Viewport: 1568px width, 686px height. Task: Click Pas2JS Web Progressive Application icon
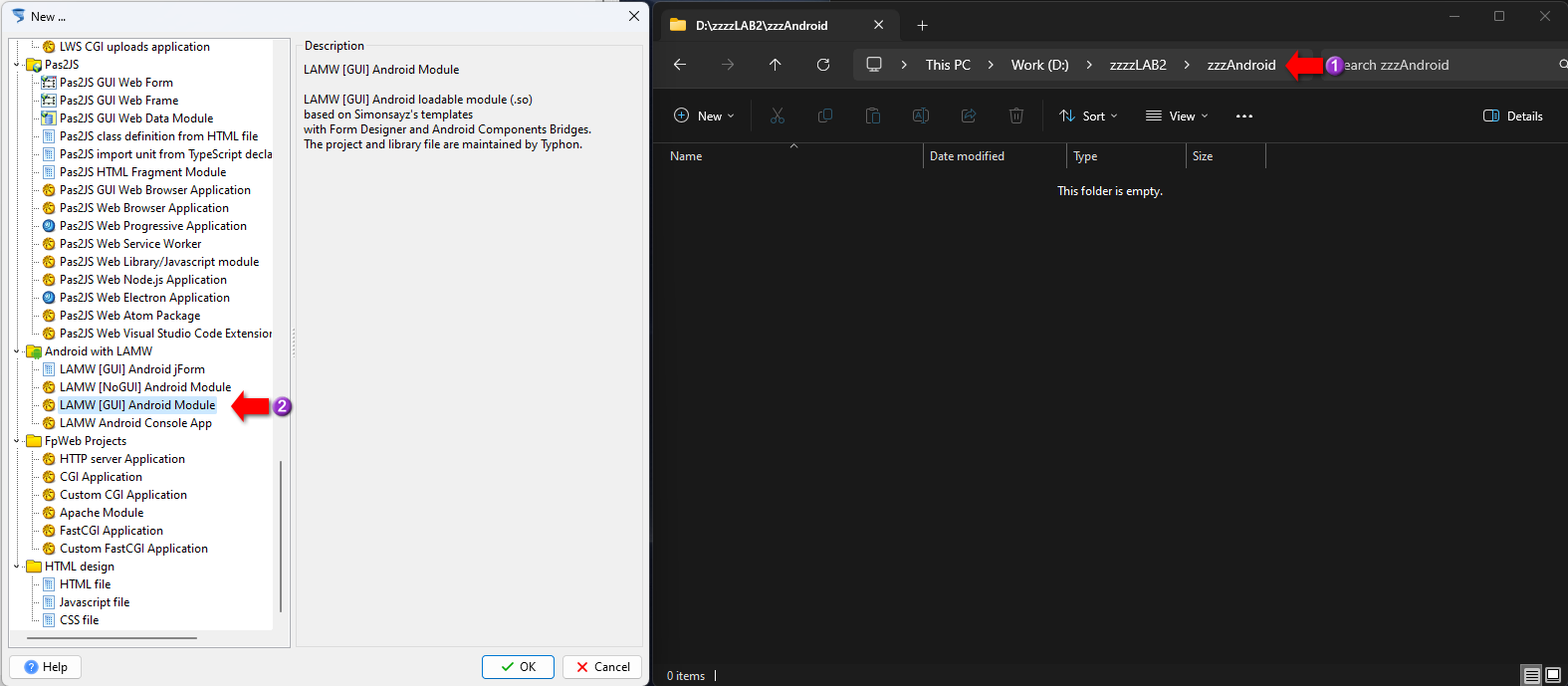point(49,226)
